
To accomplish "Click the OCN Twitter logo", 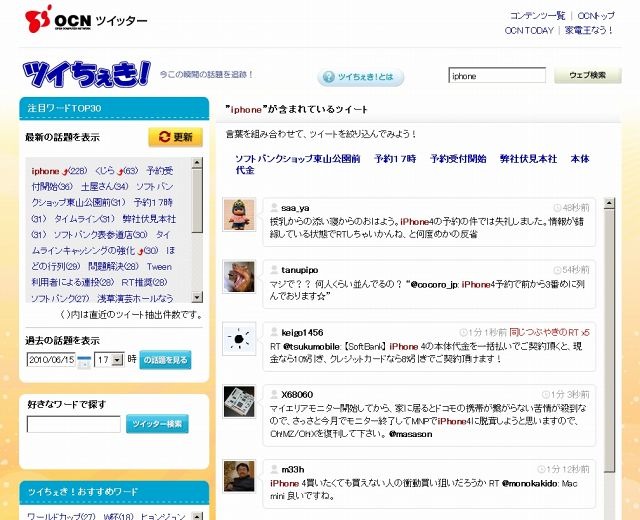I will tap(86, 19).
